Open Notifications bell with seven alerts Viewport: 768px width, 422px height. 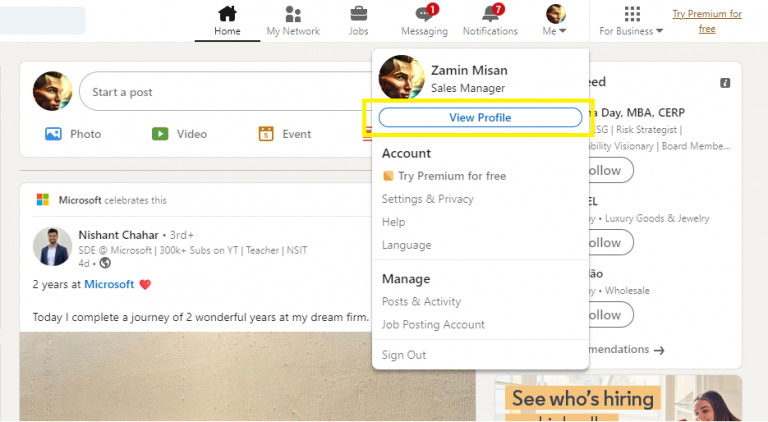pyautogui.click(x=491, y=14)
